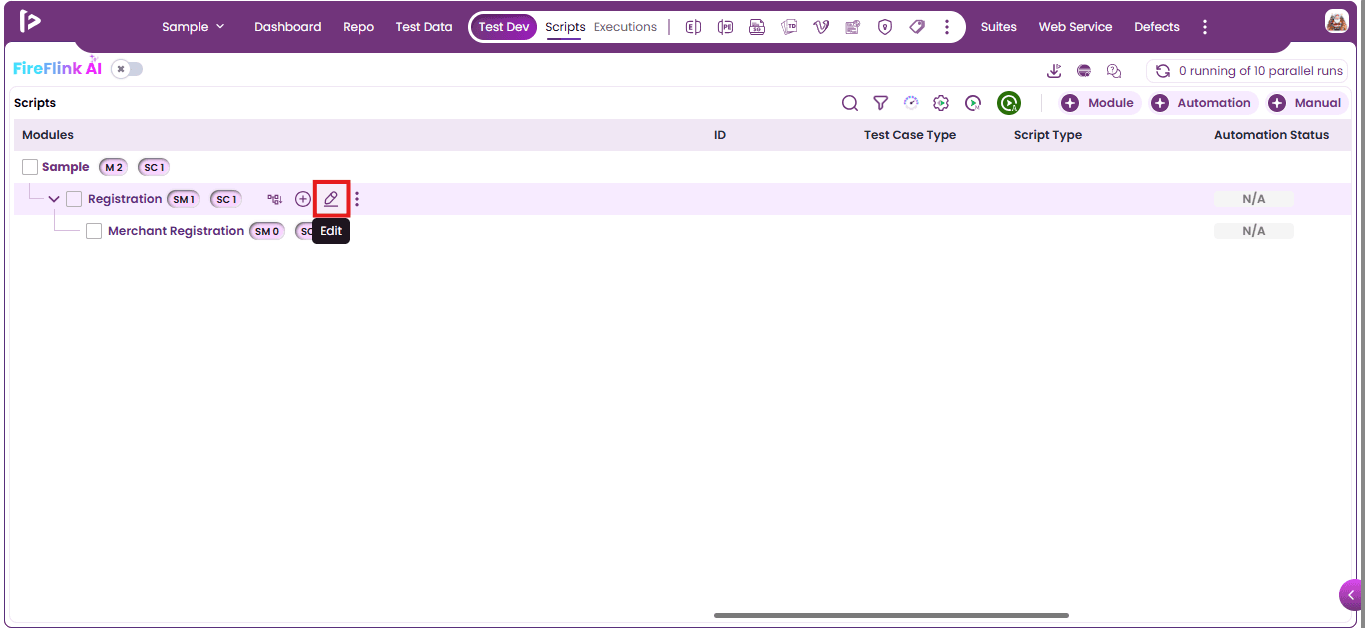Screen dimensions: 1365x628
Task: Open the Web Service menu
Action: click(1075, 27)
